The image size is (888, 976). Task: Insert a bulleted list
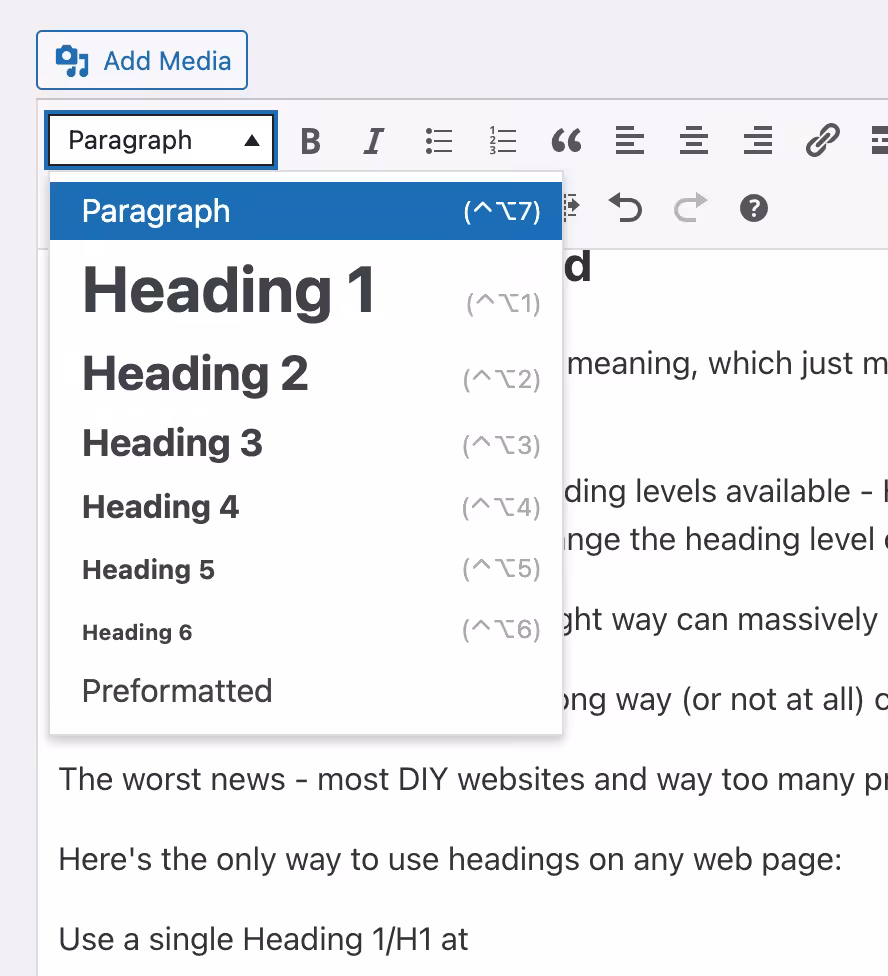439,141
